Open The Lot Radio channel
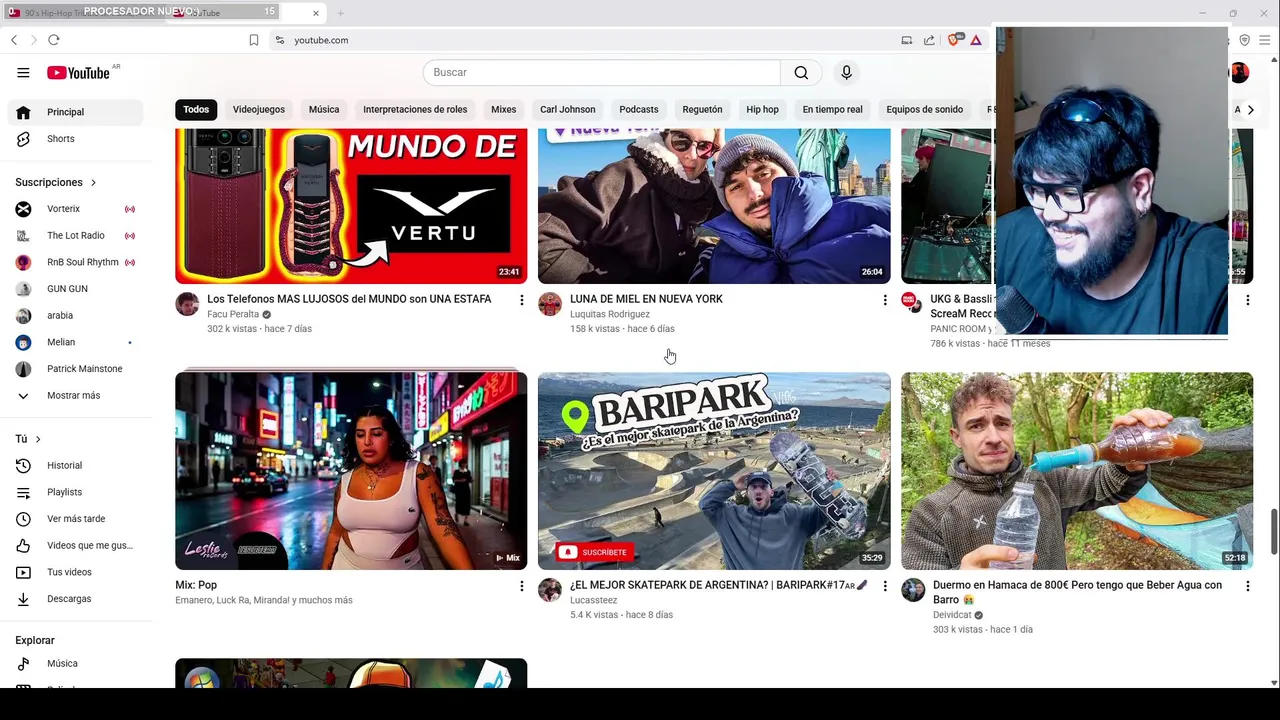 (75, 236)
